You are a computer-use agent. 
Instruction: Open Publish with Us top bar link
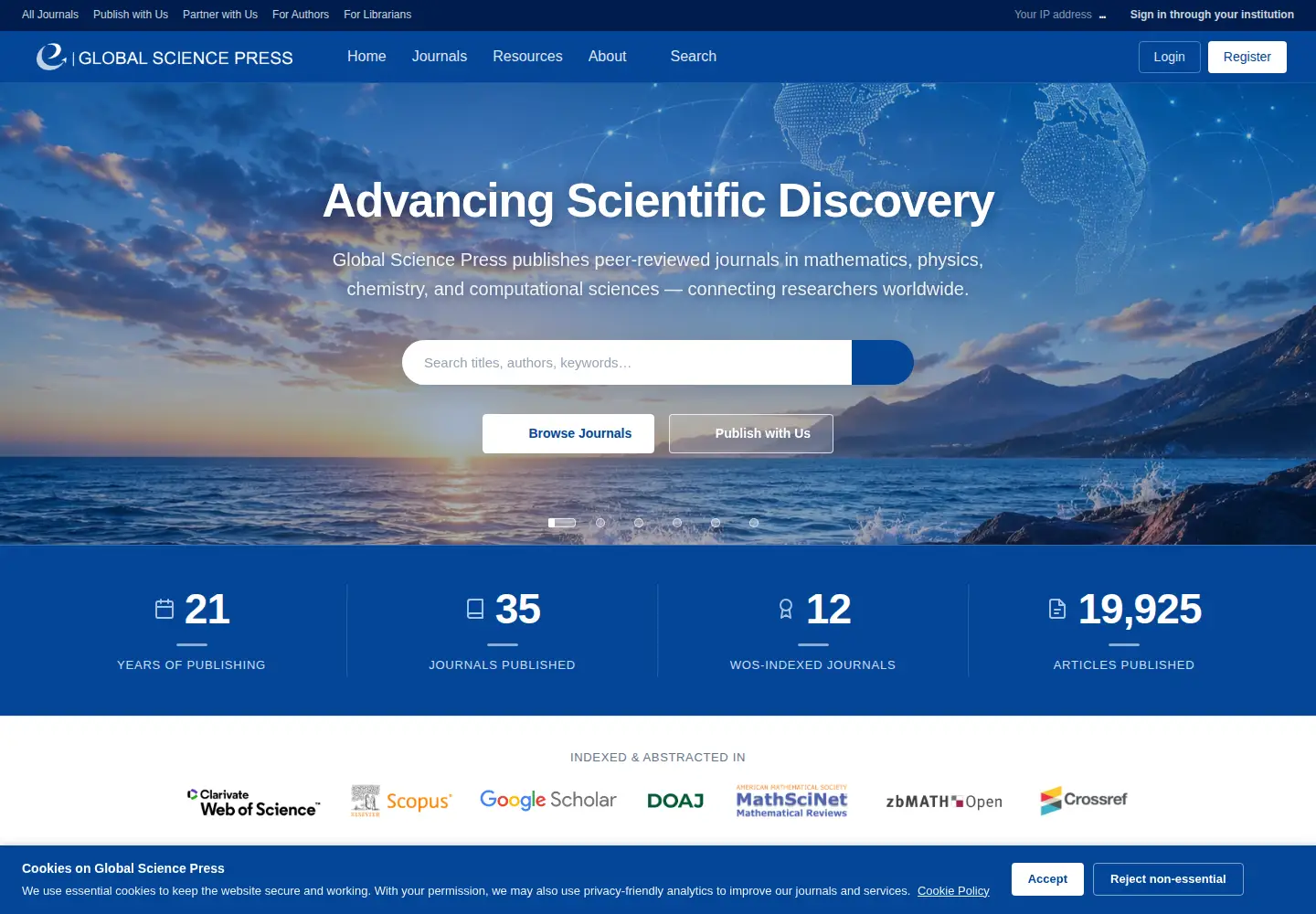tap(131, 15)
